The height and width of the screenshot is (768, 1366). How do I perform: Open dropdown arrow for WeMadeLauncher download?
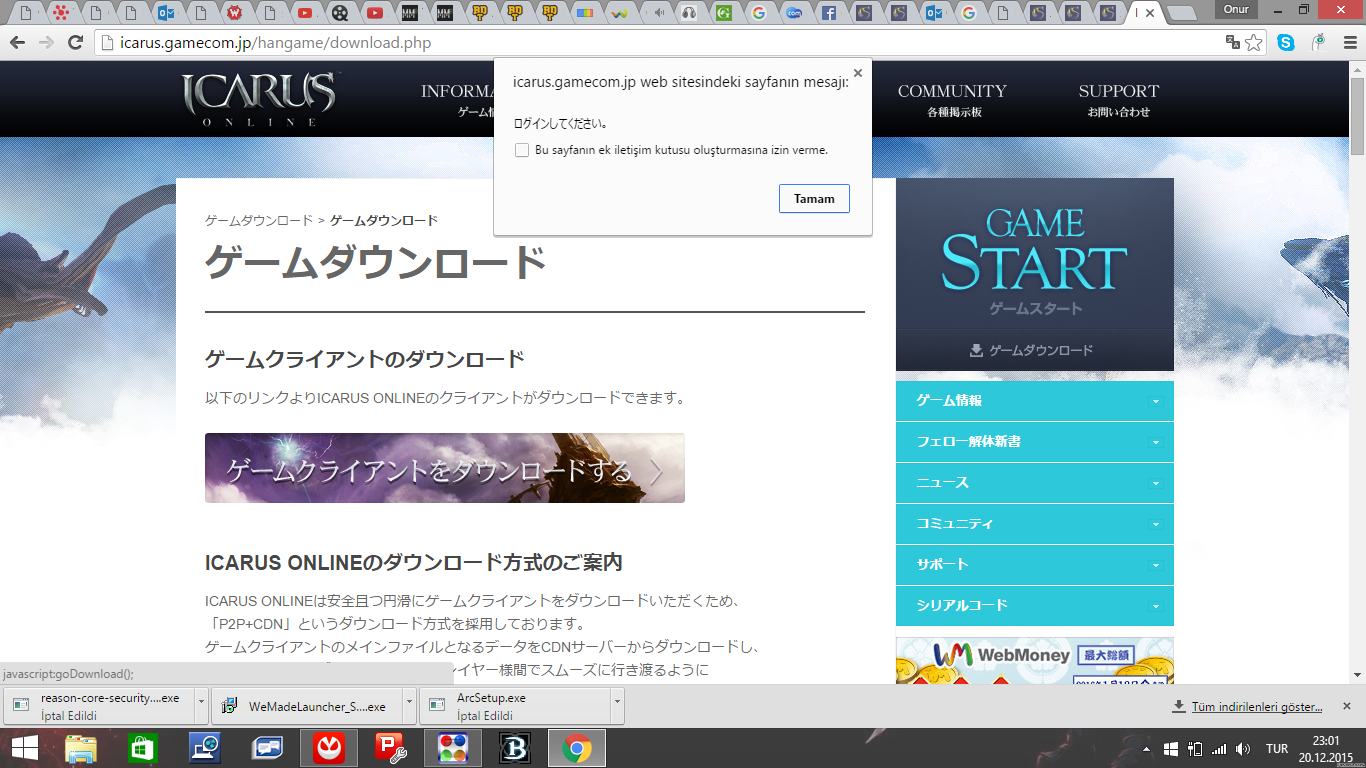tap(409, 705)
